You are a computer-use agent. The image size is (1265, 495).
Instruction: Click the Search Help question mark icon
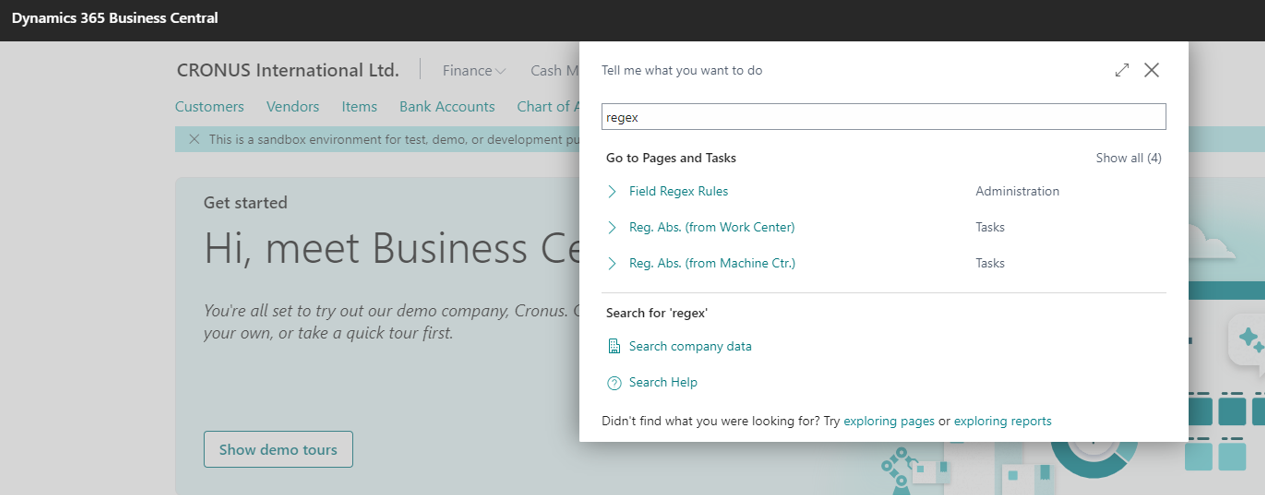[614, 382]
